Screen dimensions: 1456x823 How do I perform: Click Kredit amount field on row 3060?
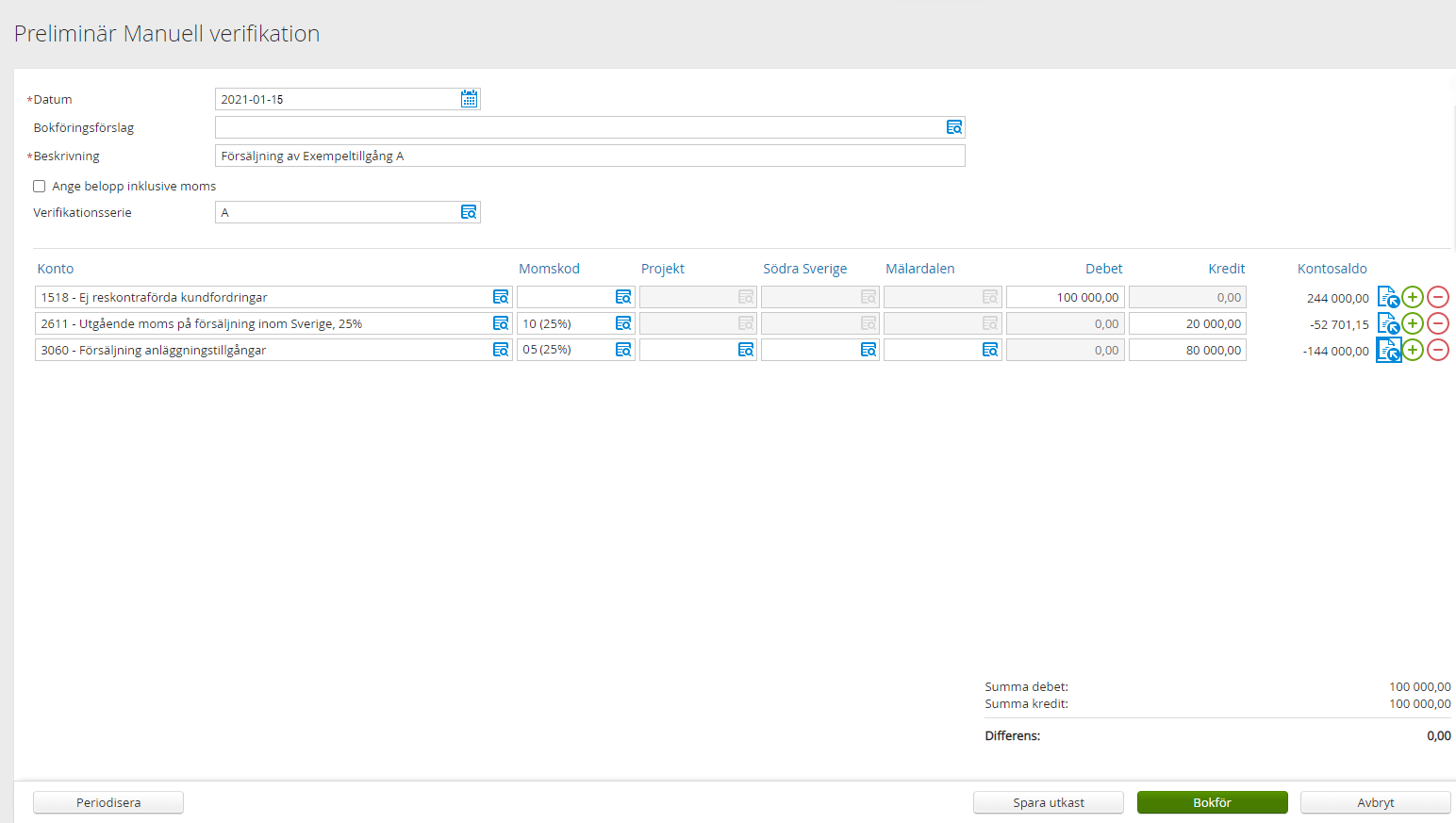click(1187, 350)
